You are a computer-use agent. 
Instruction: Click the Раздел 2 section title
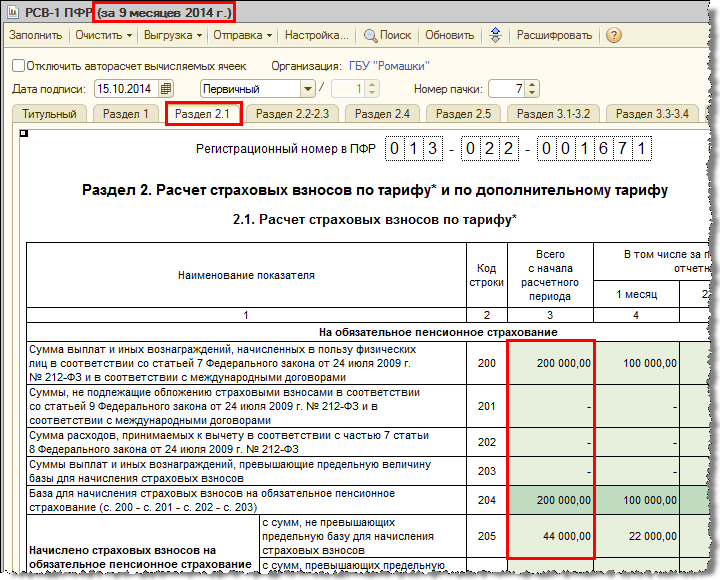(375, 190)
